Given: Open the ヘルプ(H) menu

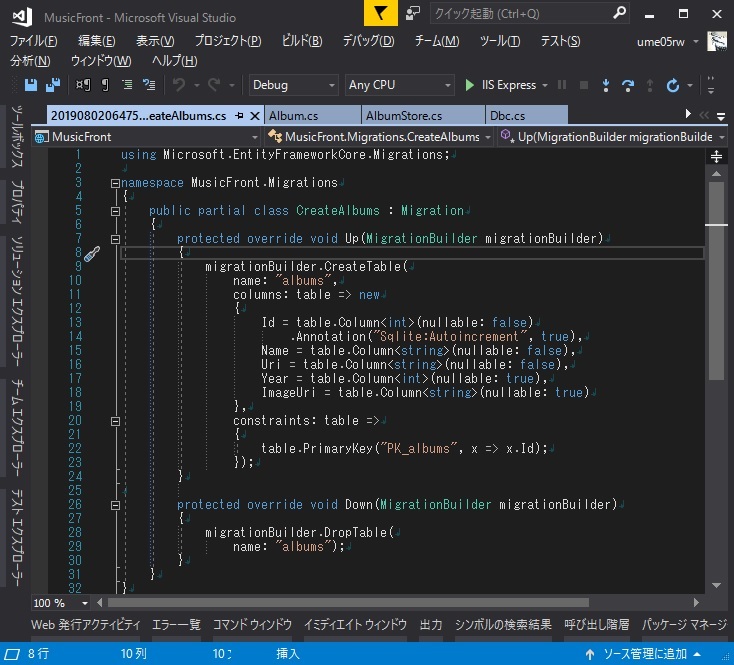Looking at the screenshot, I should pos(175,61).
